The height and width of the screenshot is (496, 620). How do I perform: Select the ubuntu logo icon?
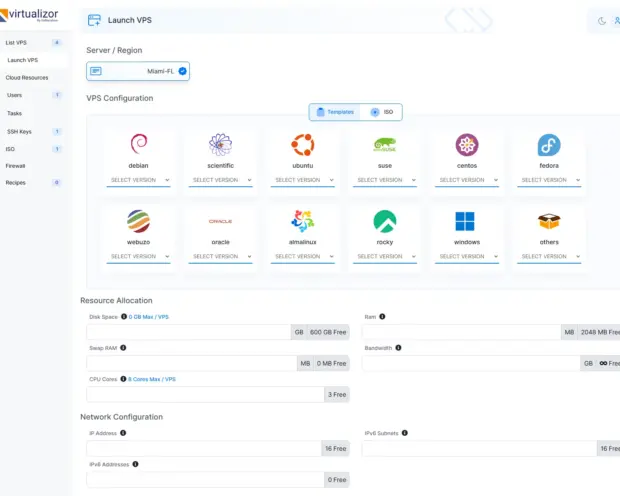tap(302, 145)
